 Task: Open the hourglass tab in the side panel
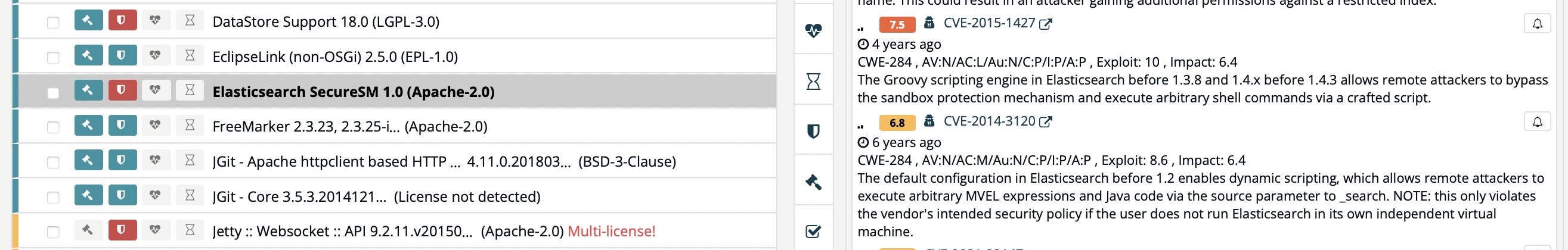[x=813, y=81]
